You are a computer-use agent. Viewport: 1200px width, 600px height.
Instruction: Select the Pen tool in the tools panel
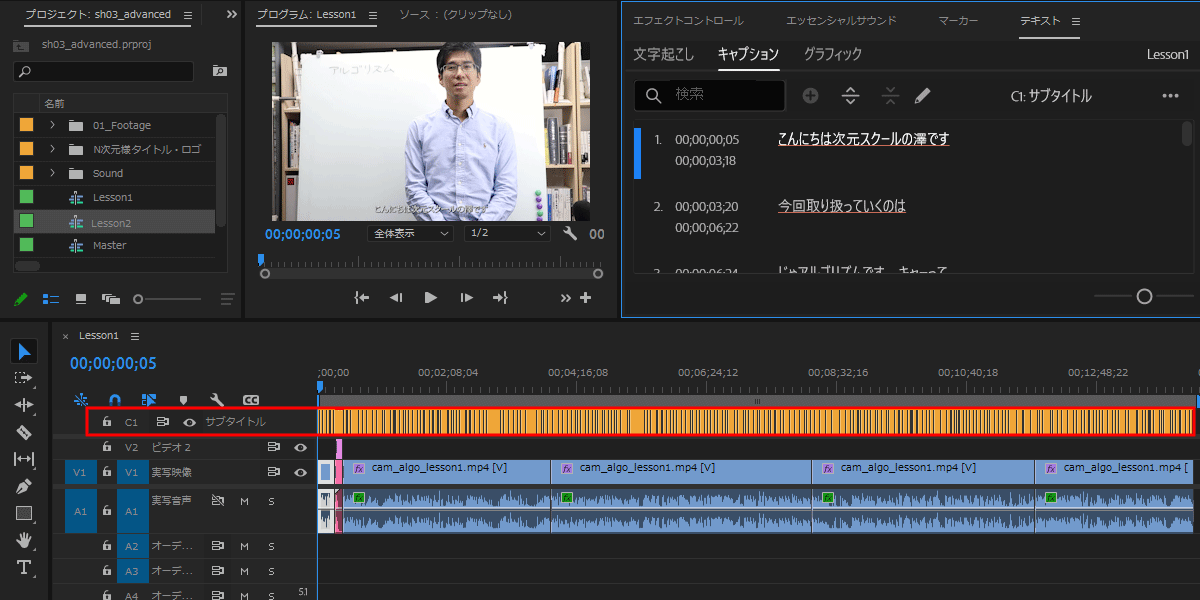point(24,486)
